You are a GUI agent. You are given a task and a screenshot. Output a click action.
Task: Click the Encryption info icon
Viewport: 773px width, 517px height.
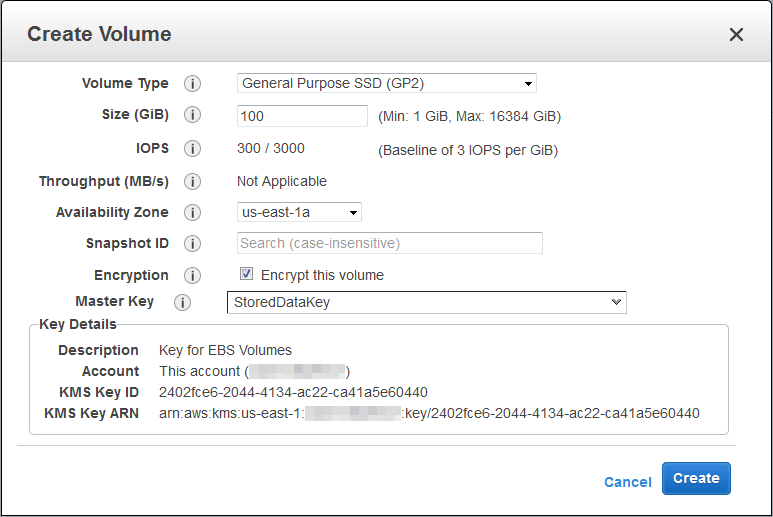click(193, 276)
